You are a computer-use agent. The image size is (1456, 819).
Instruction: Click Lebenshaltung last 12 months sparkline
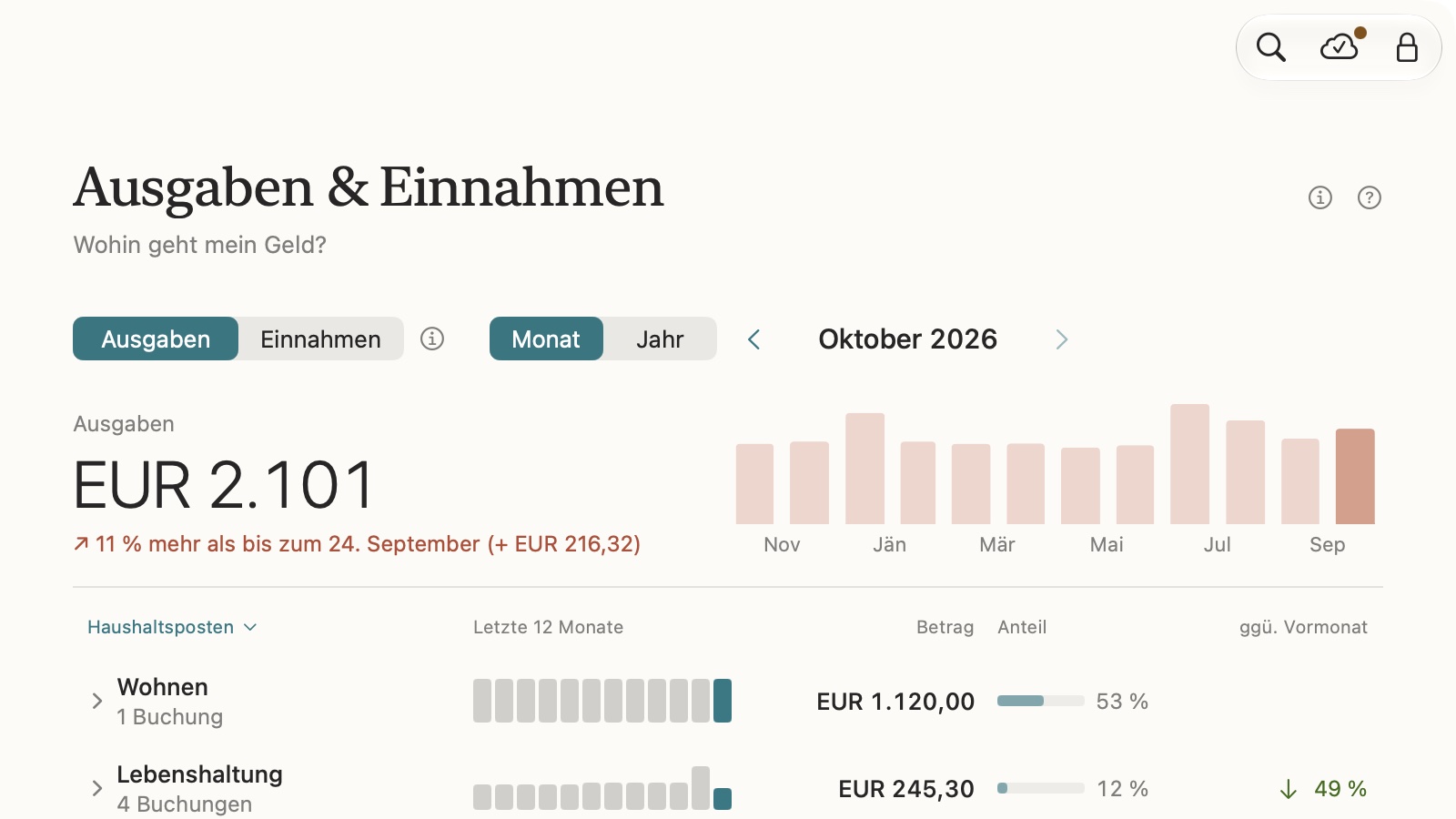tap(602, 788)
